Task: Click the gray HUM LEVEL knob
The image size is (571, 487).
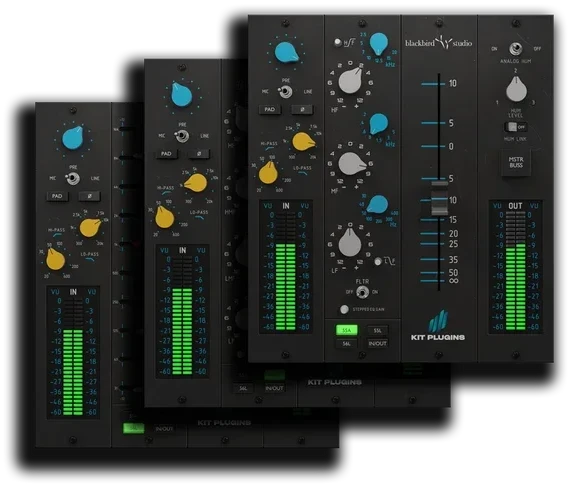Action: point(516,89)
